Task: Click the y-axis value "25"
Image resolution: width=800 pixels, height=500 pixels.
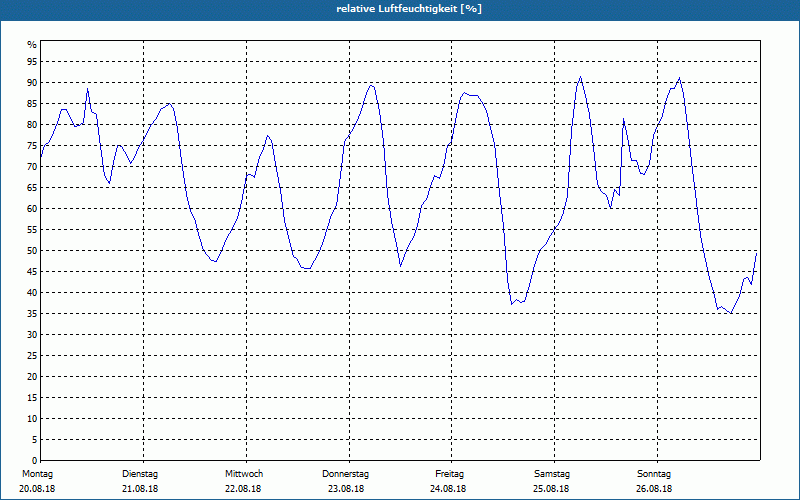Action: (x=32, y=356)
